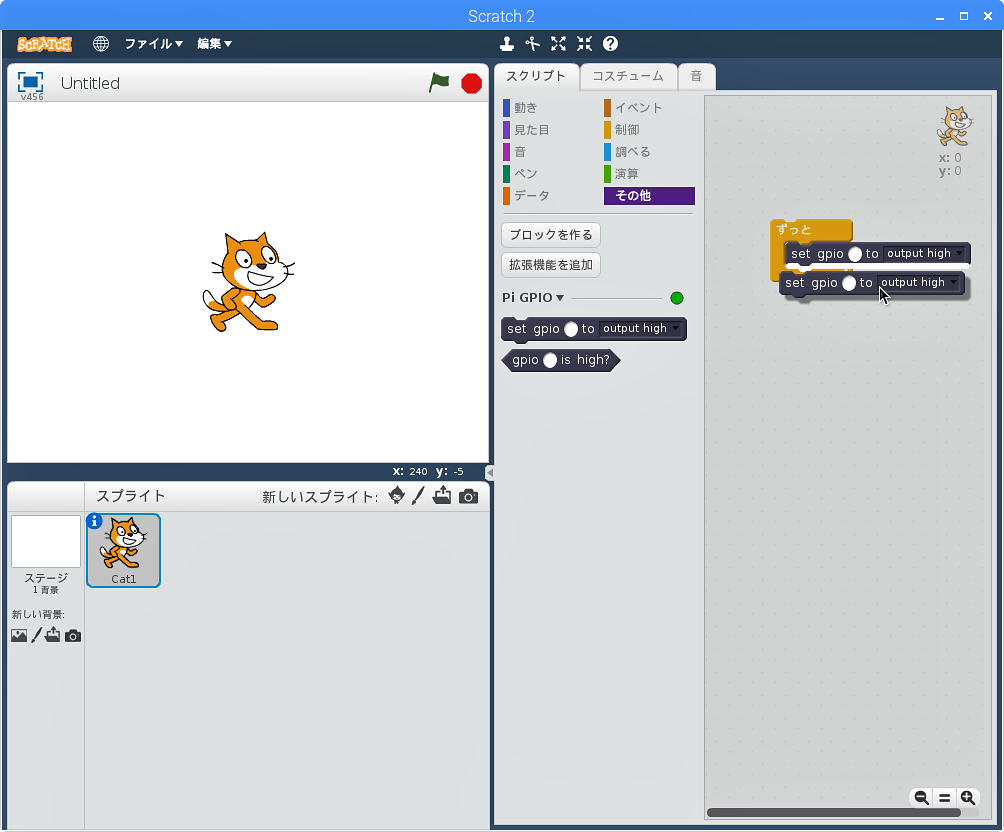
Task: Click gpio number field in second script block
Action: tap(849, 283)
